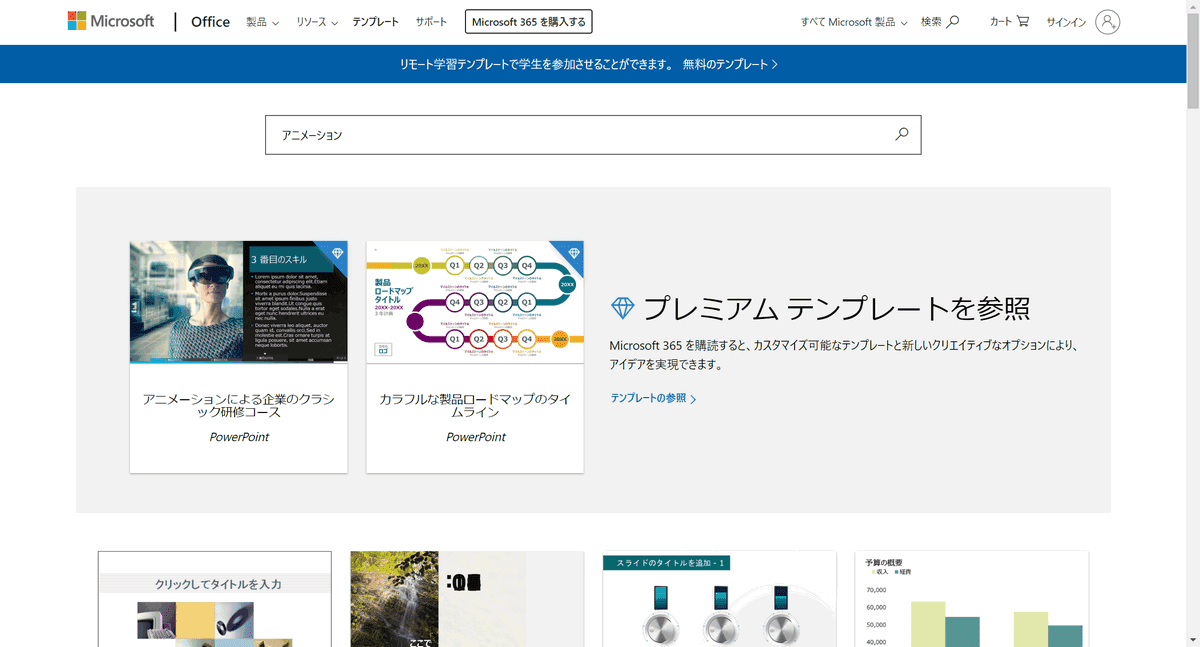
Task: Open the スライドのタイトルを追加 template thumbnail
Action: click(x=719, y=599)
